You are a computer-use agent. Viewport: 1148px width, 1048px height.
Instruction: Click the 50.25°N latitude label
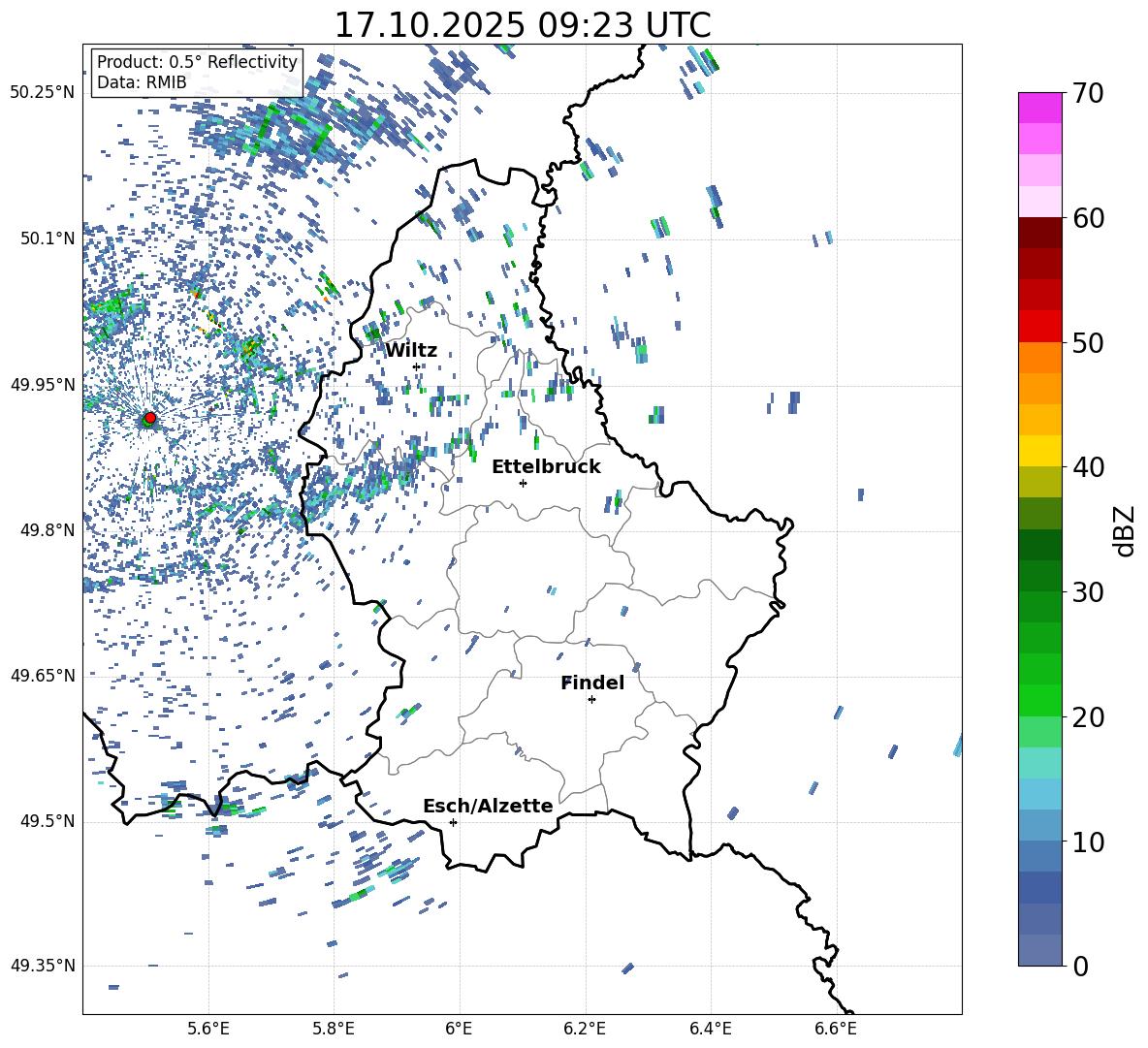pyautogui.click(x=43, y=92)
